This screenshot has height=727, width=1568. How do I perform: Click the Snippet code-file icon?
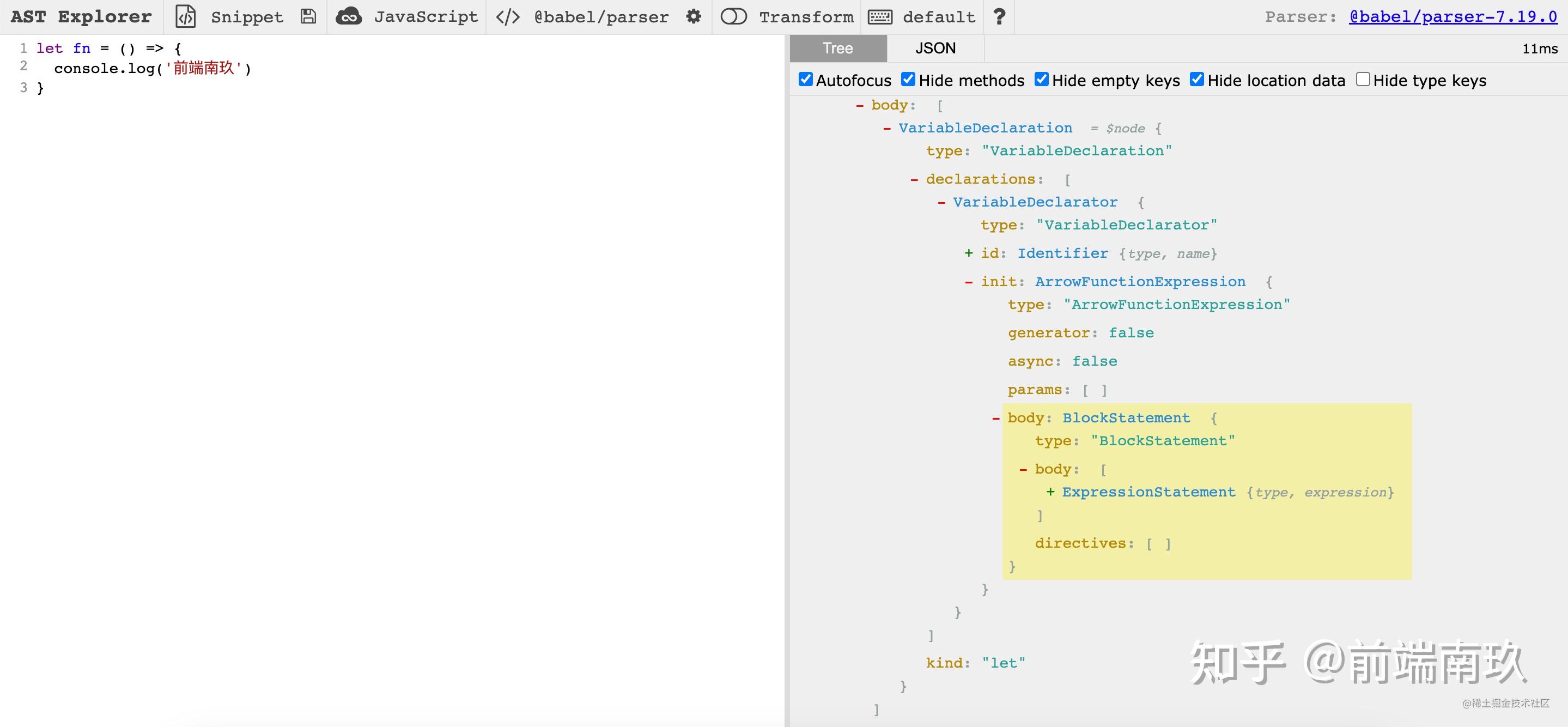coord(186,16)
